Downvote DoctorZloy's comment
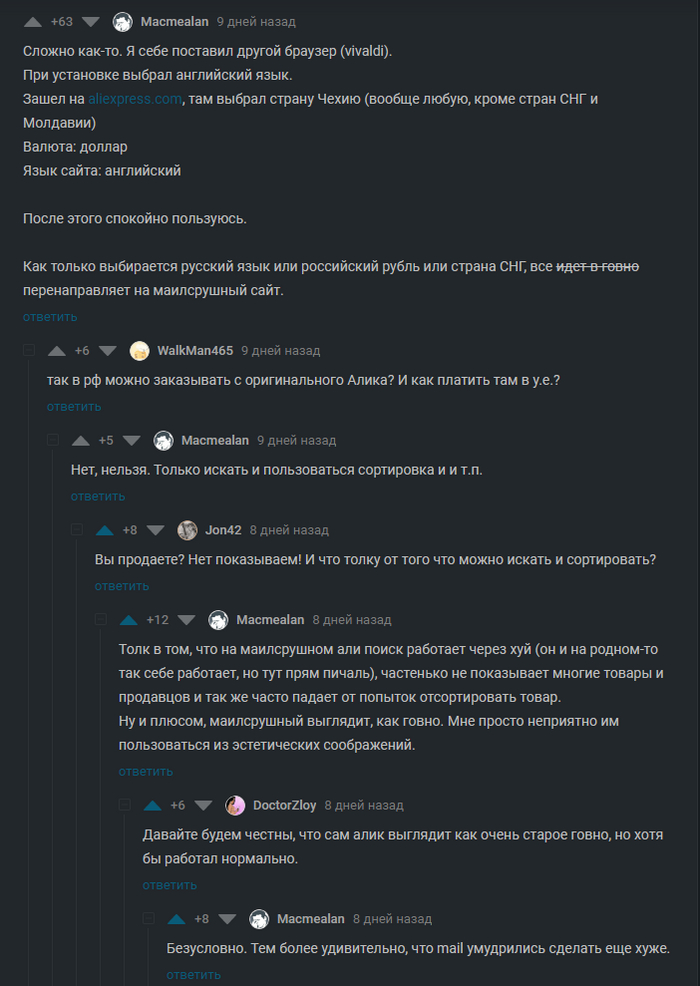This screenshot has width=700, height=986. (204, 805)
